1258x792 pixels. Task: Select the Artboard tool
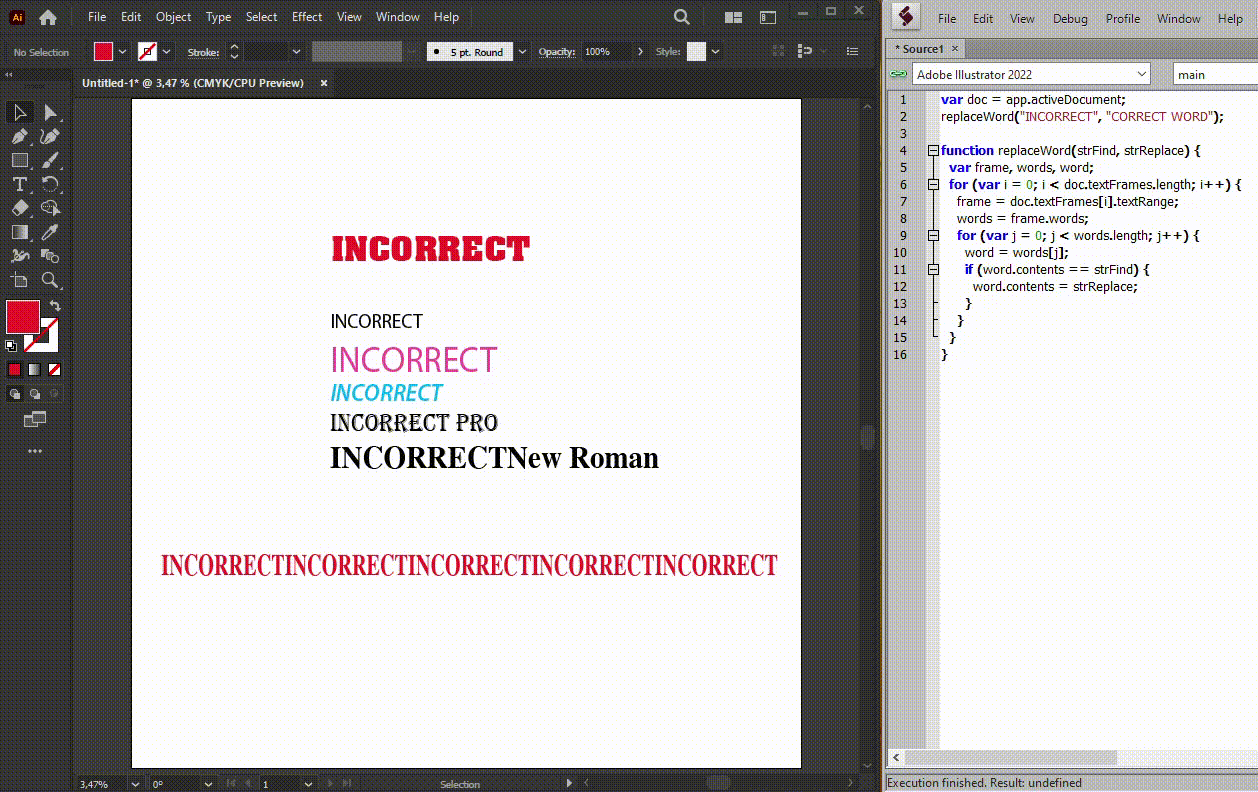pos(19,280)
